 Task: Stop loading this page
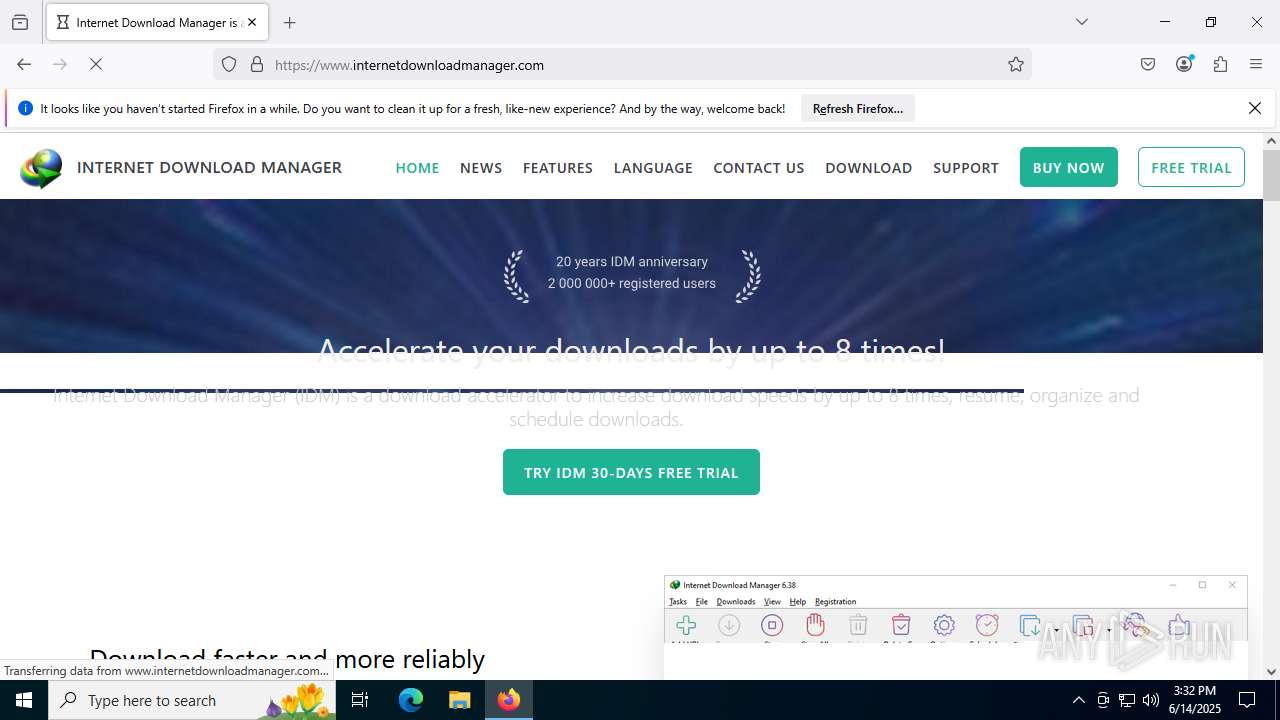click(x=96, y=64)
